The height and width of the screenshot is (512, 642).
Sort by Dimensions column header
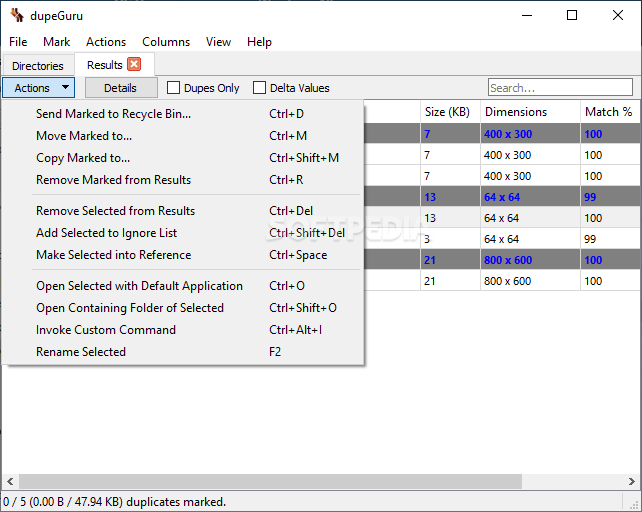(x=530, y=112)
